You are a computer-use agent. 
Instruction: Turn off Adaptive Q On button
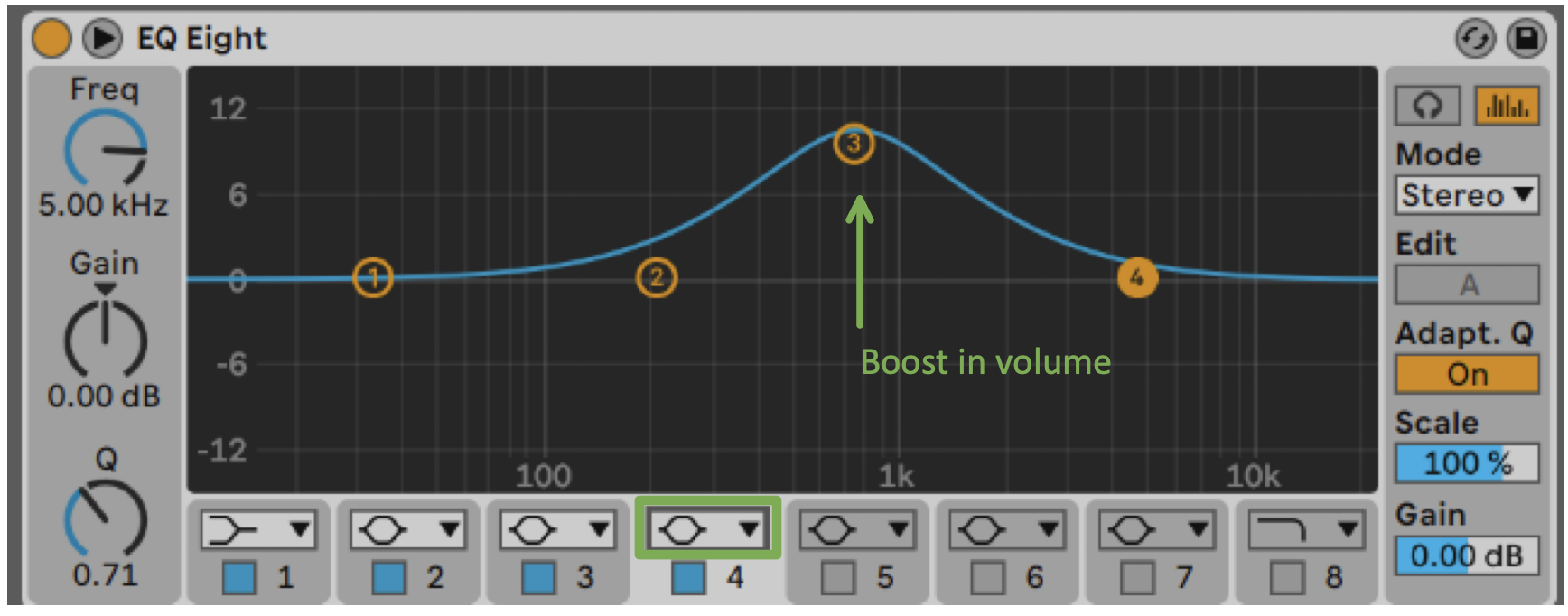1468,374
